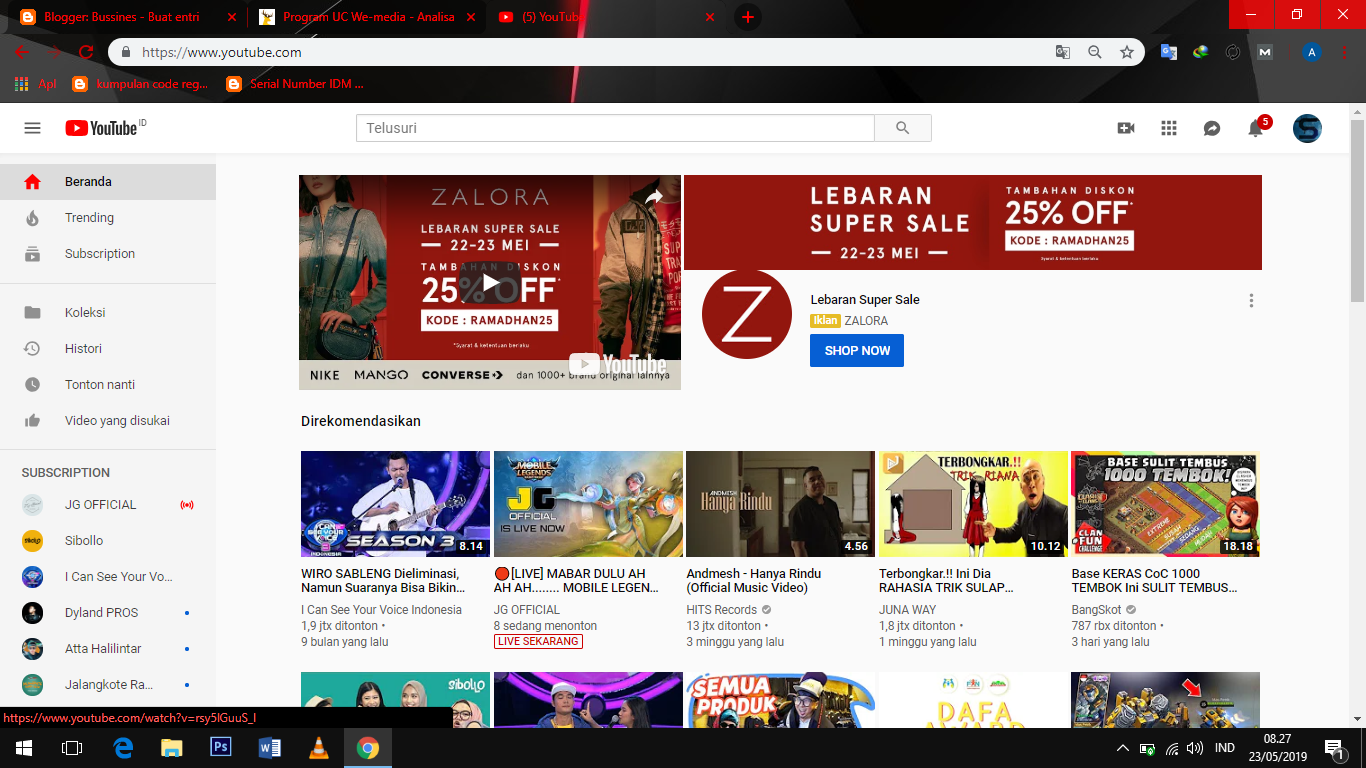Click Chrome back arrow
The height and width of the screenshot is (768, 1366).
(x=22, y=52)
